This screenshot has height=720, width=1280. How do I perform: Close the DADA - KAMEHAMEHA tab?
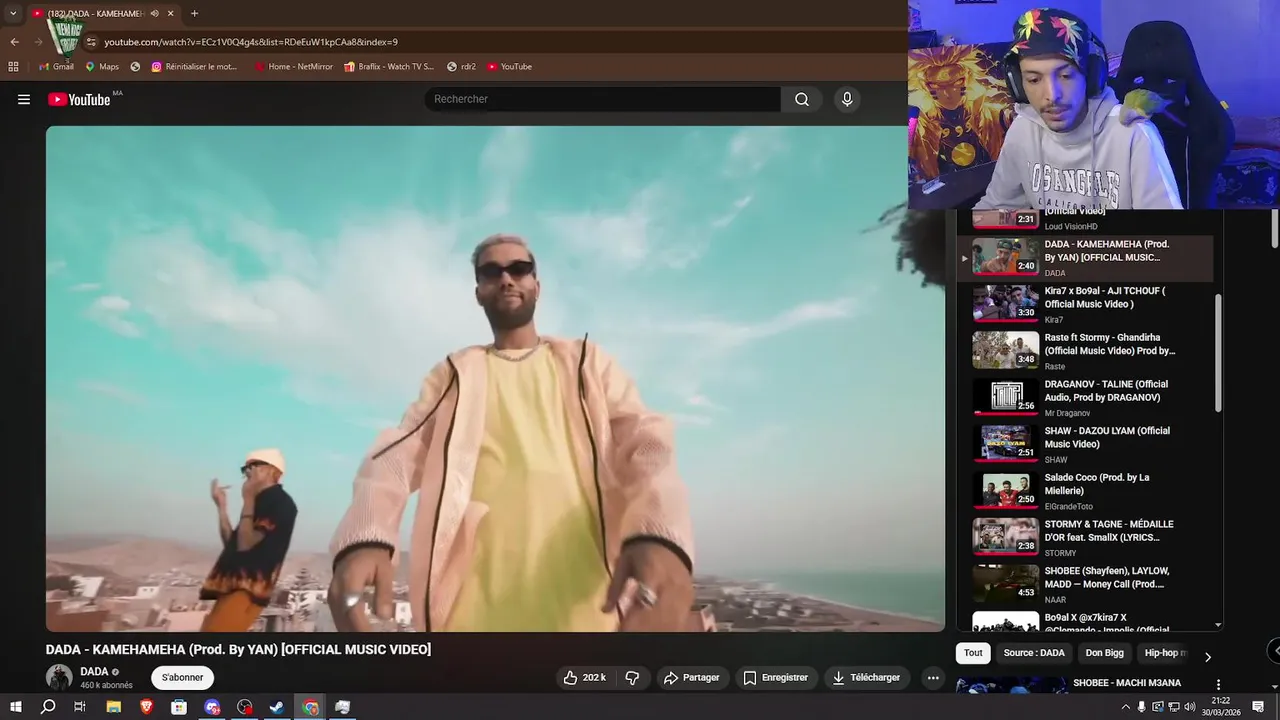coord(170,13)
